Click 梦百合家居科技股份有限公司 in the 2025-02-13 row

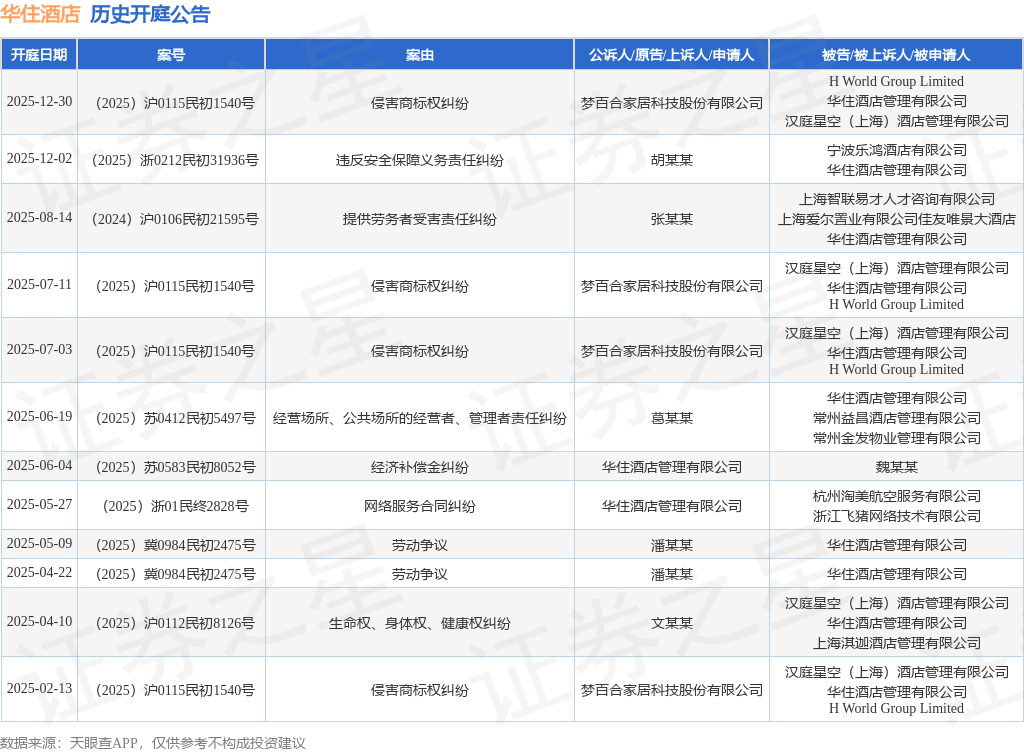click(672, 691)
